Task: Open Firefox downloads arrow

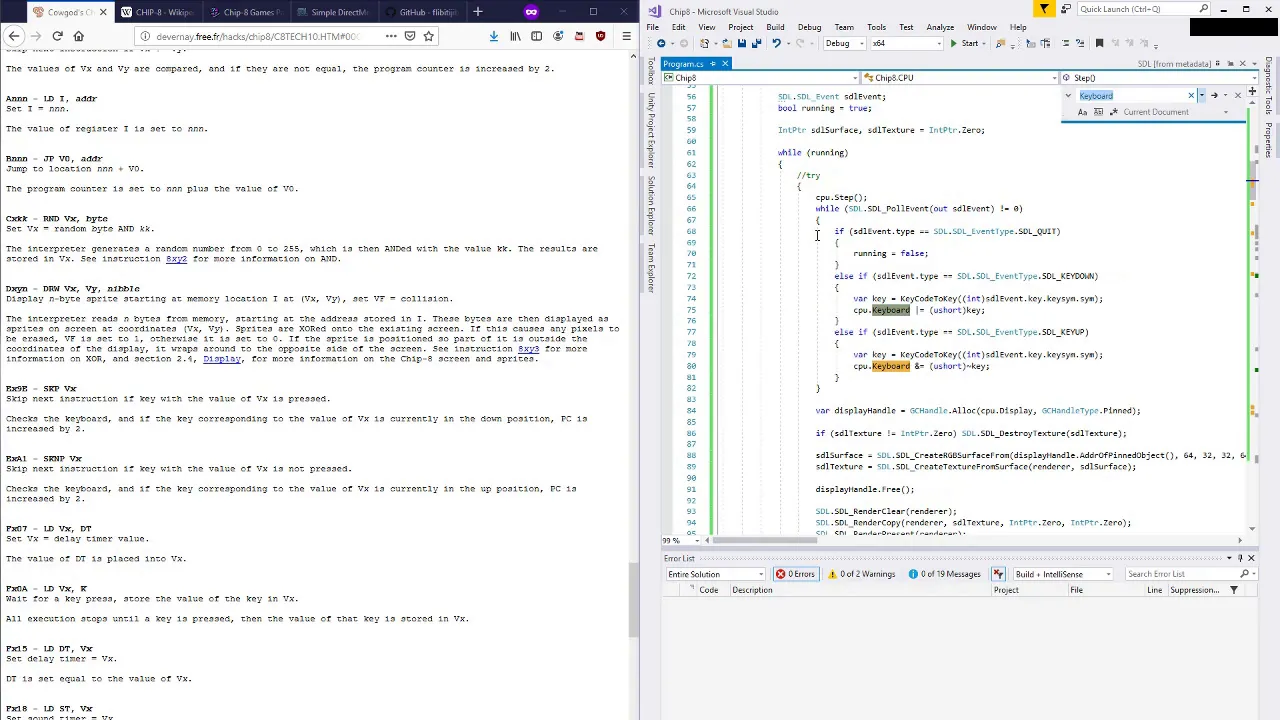Action: (x=494, y=36)
